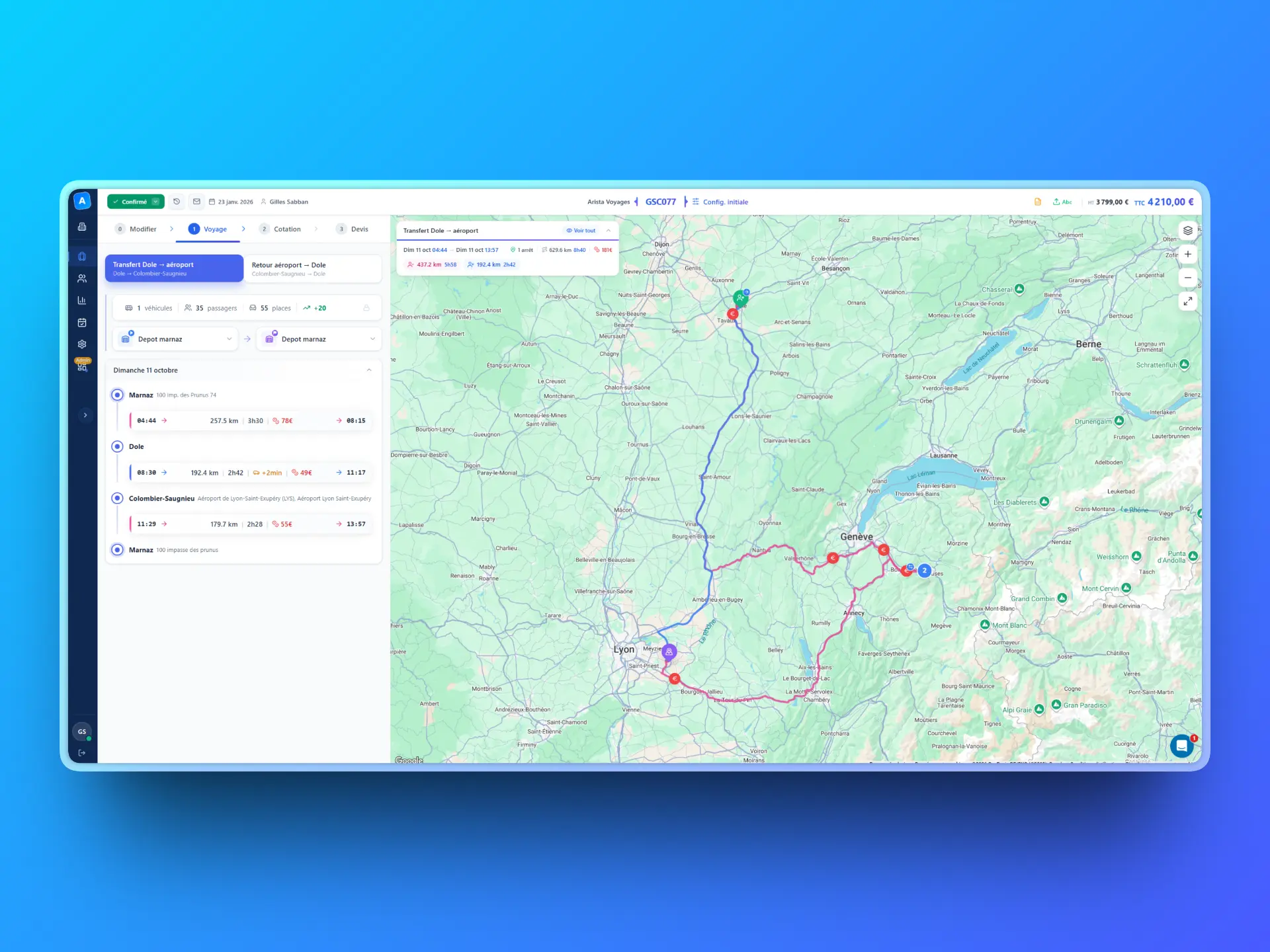Select the Marnaz stop radio button
Screen dimensions: 1270x952
tap(117, 395)
